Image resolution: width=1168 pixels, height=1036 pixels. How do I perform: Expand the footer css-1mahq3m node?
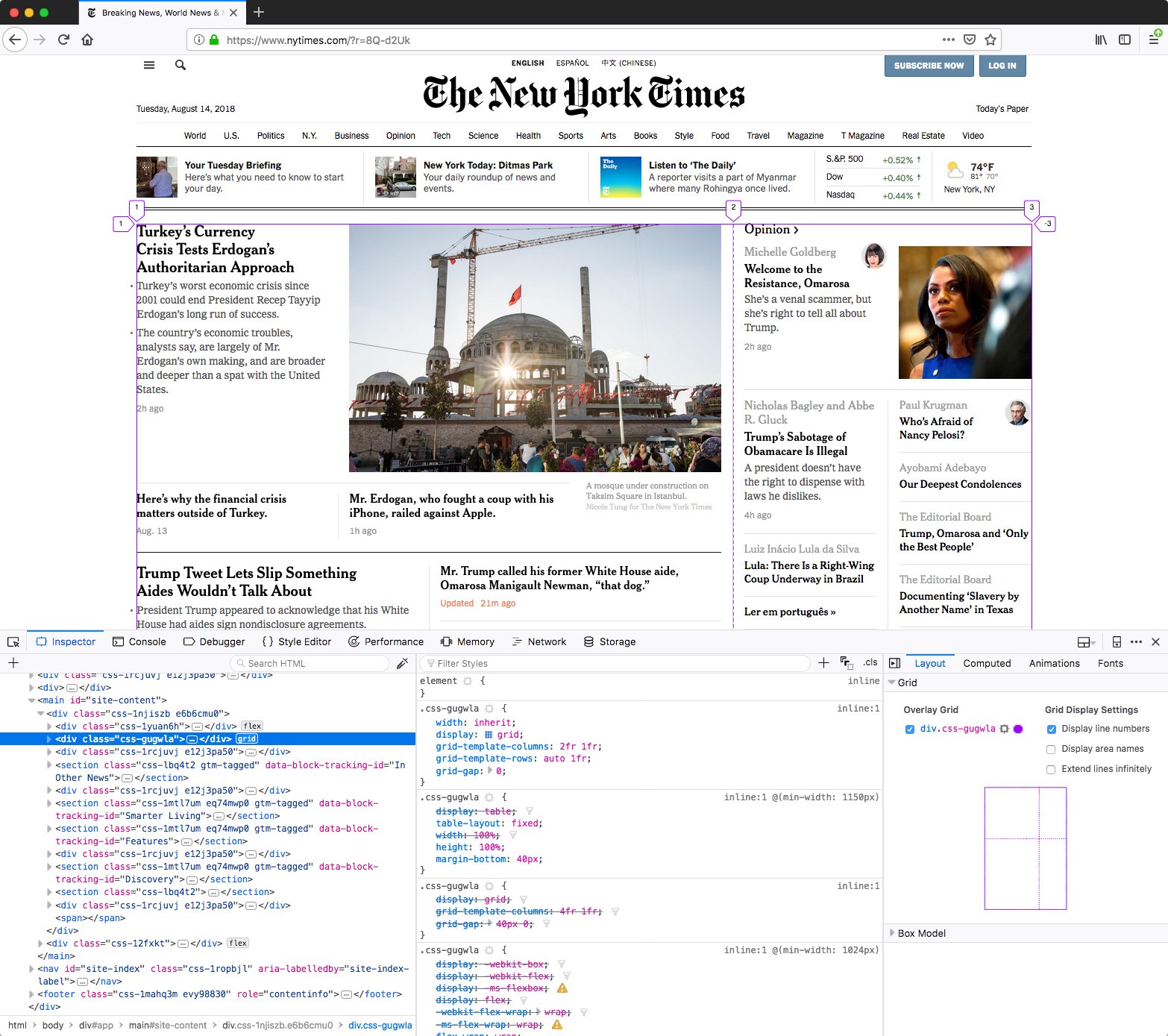31,993
